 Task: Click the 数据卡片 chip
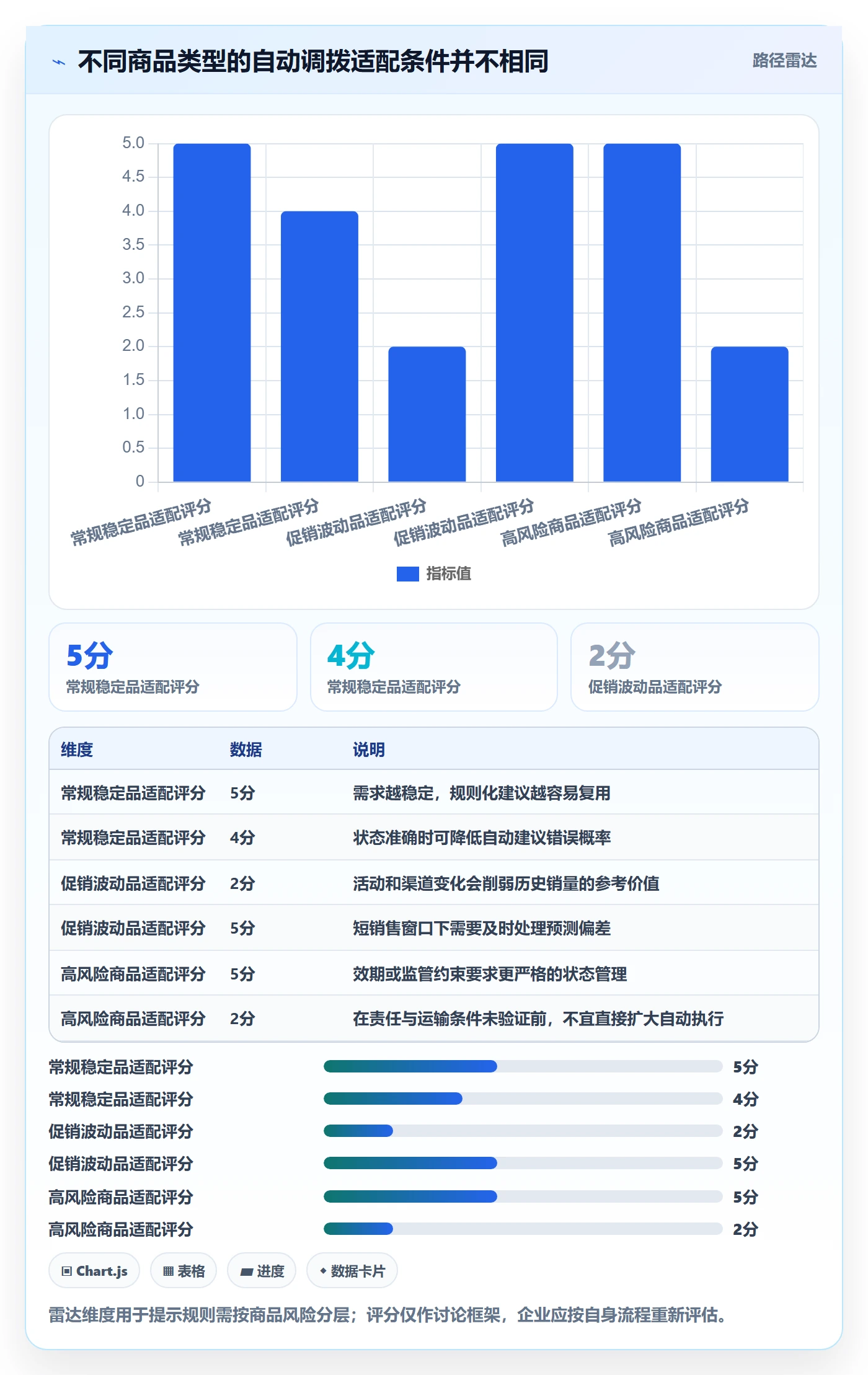[x=352, y=1271]
